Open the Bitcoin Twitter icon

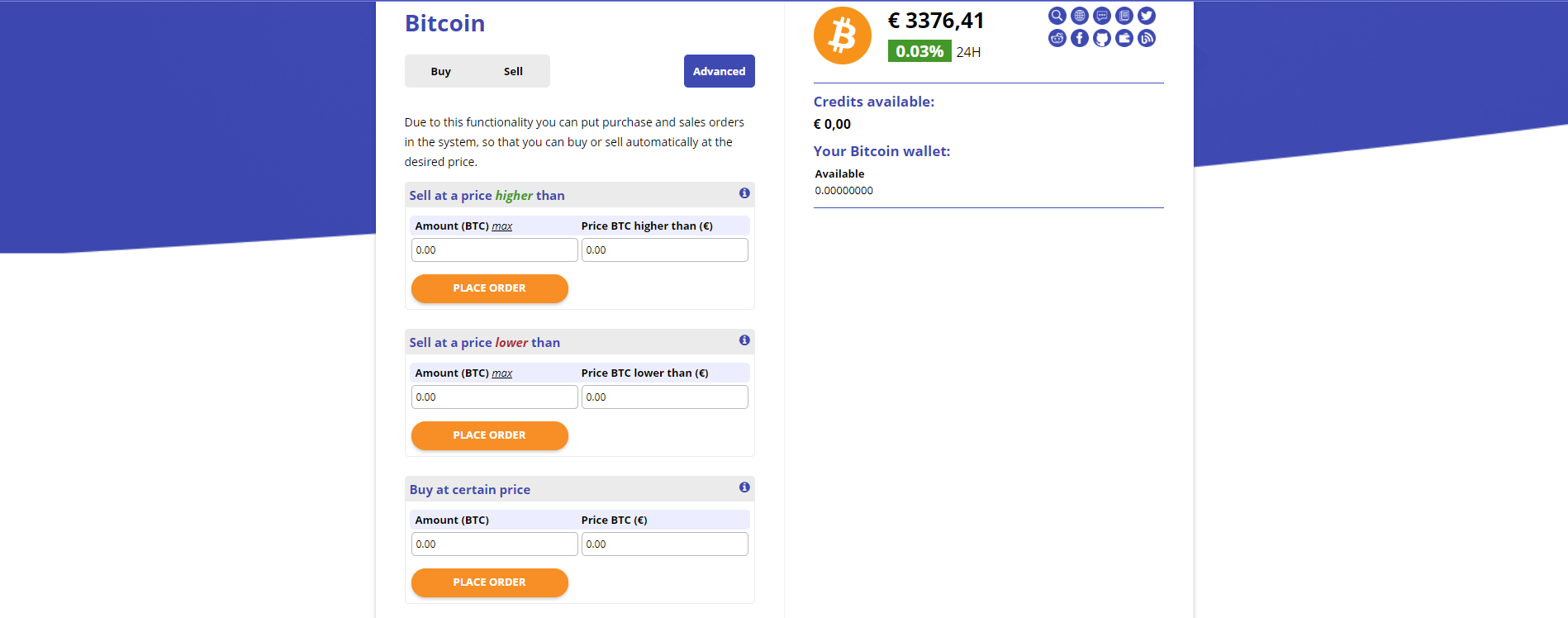pos(1146,16)
